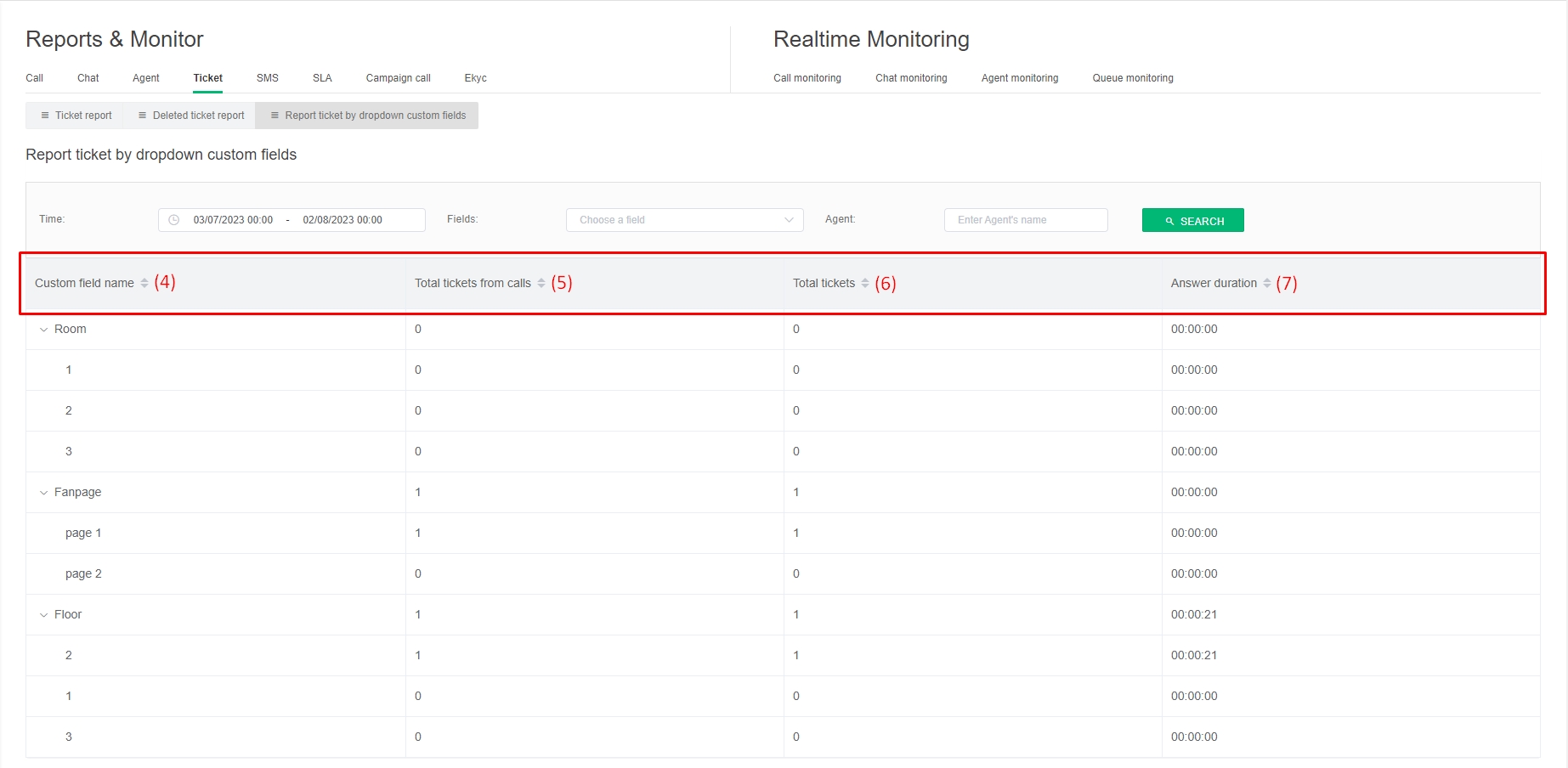Select Report ticket by dropdown custom fields tab

[367, 116]
